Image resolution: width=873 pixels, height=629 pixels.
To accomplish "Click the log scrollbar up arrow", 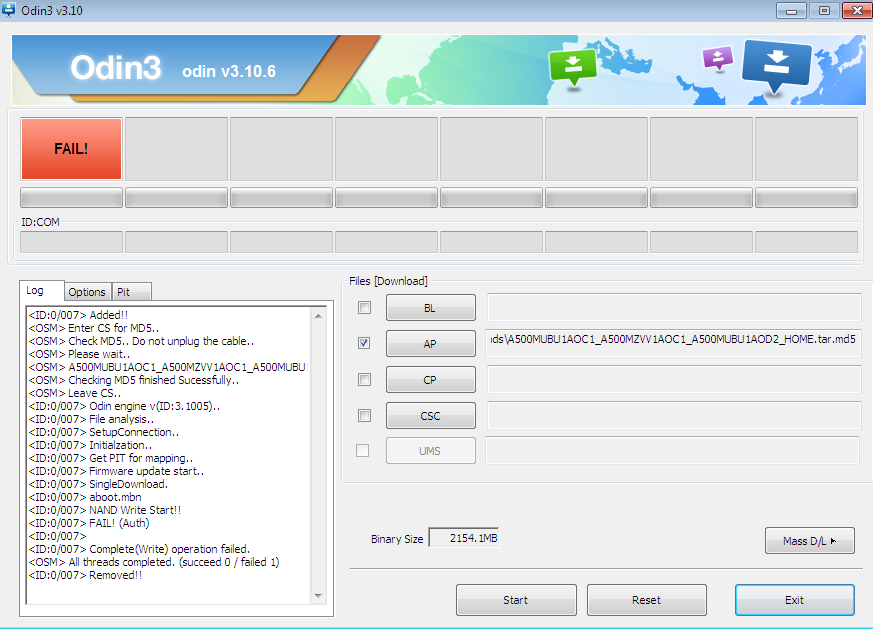I will [318, 316].
